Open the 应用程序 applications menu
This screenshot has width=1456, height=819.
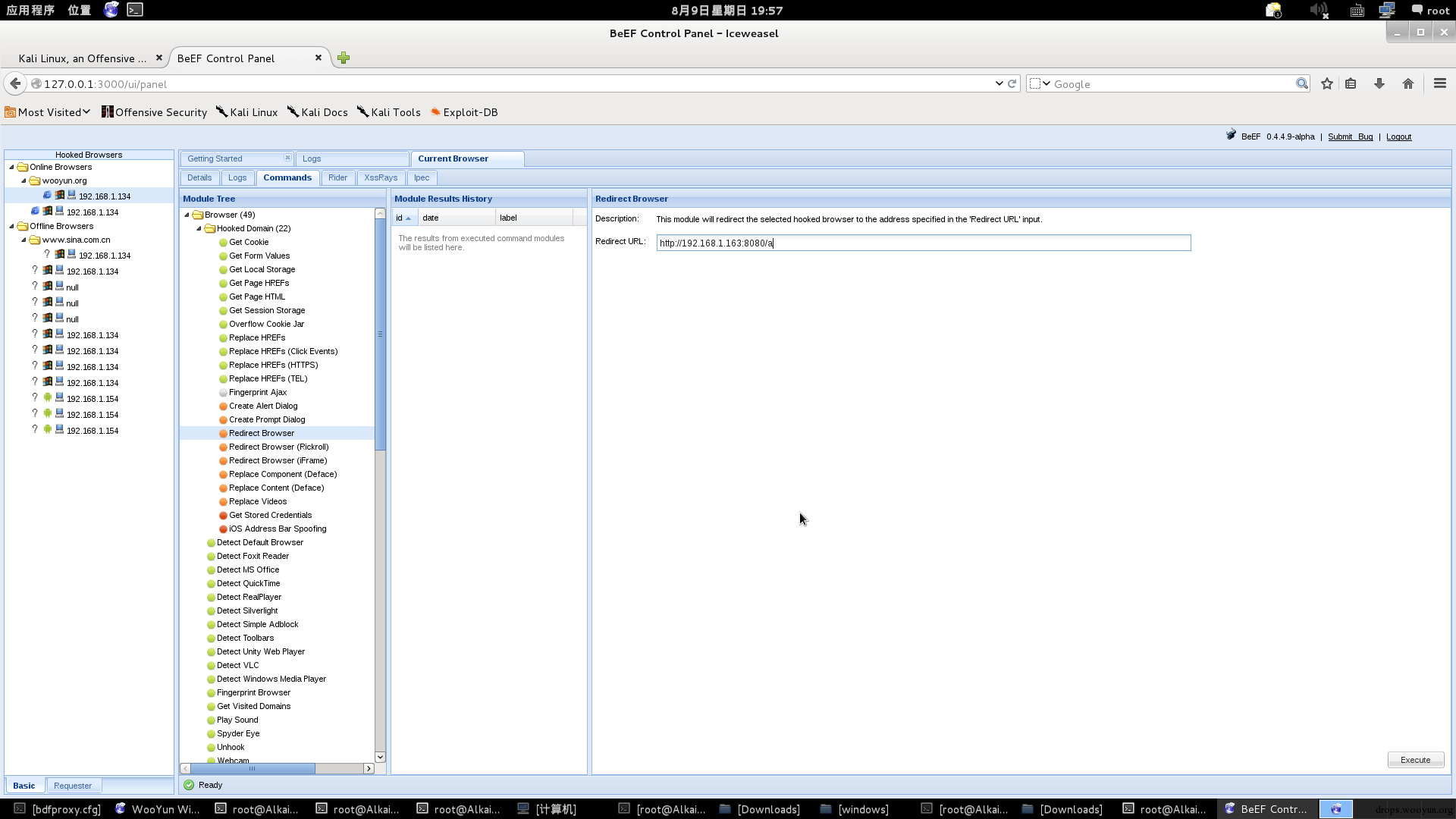[x=30, y=10]
